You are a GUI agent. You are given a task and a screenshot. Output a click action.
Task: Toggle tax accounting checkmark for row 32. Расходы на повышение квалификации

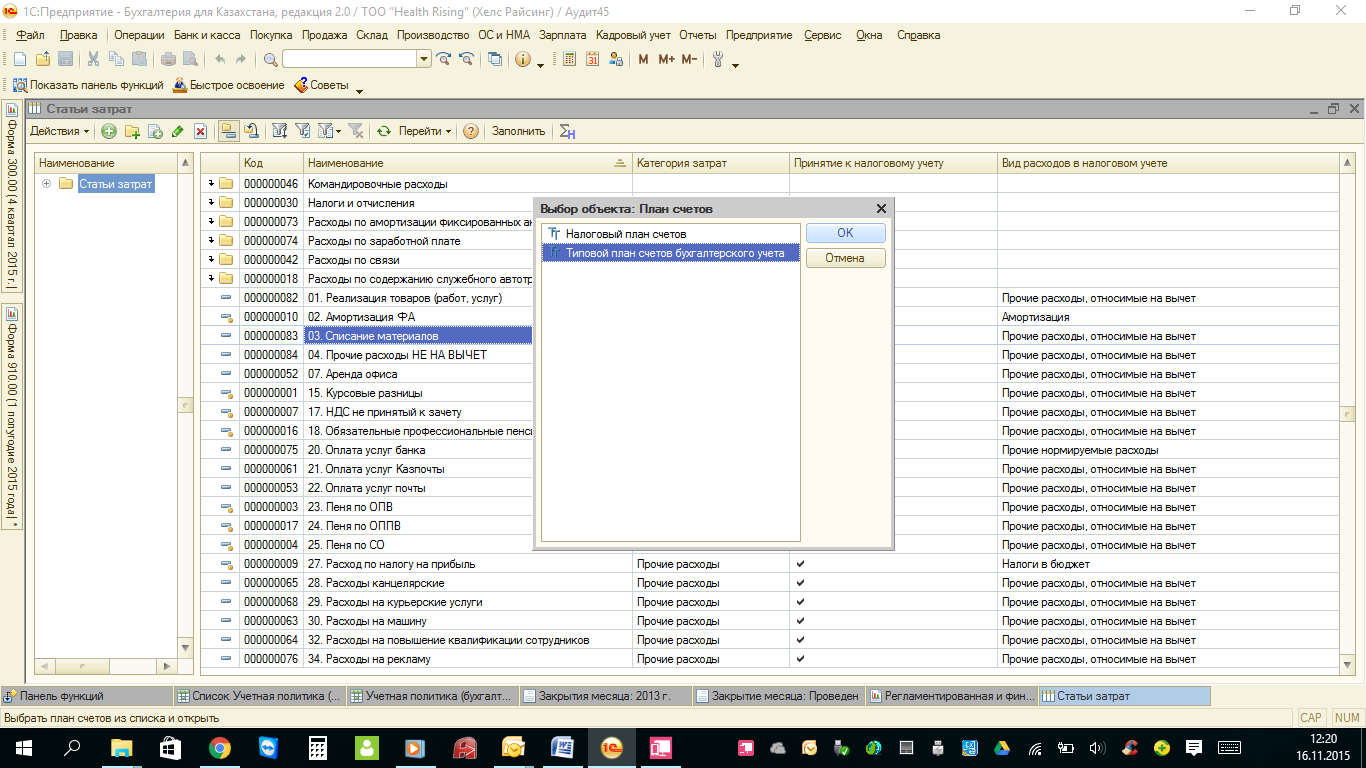click(x=800, y=640)
